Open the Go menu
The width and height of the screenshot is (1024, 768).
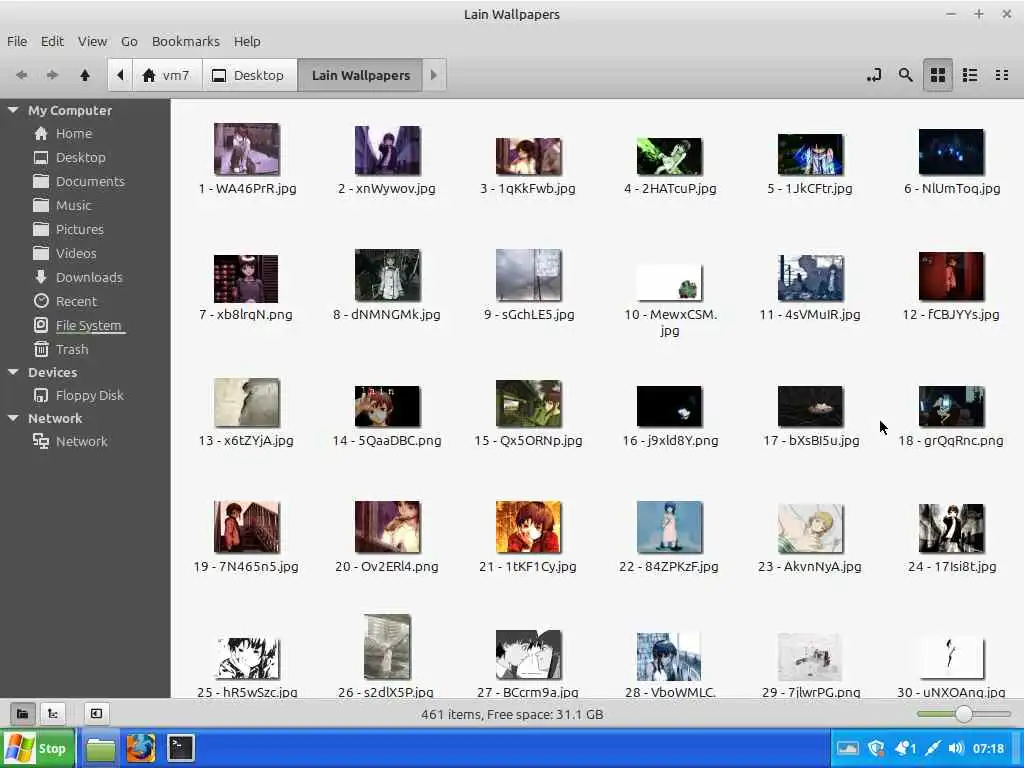coord(129,41)
